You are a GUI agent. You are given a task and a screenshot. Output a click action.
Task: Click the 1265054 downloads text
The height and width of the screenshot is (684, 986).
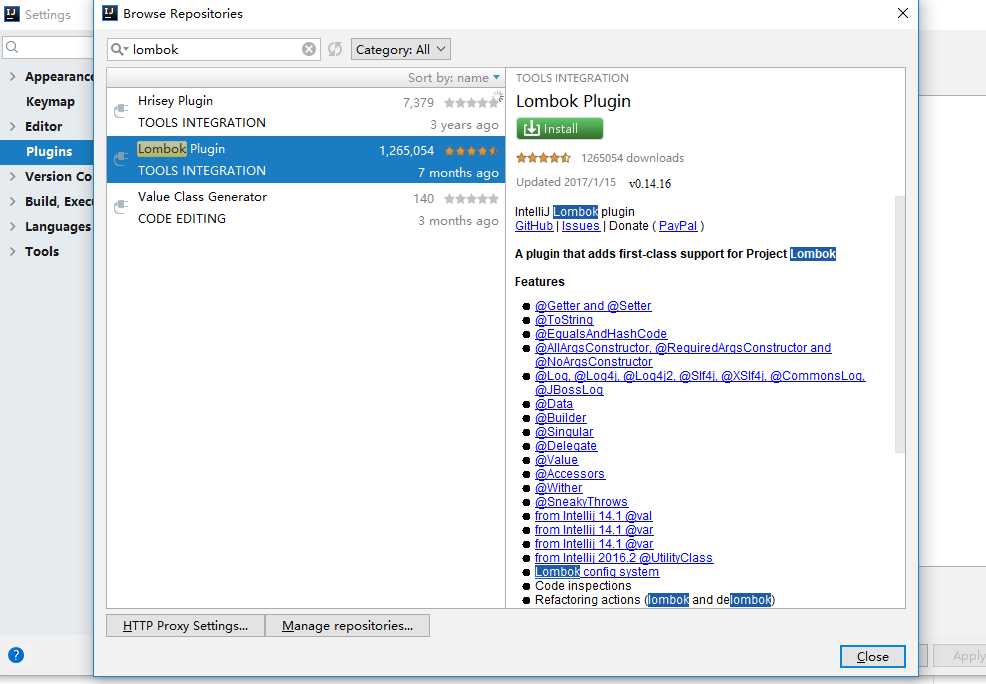click(x=632, y=158)
